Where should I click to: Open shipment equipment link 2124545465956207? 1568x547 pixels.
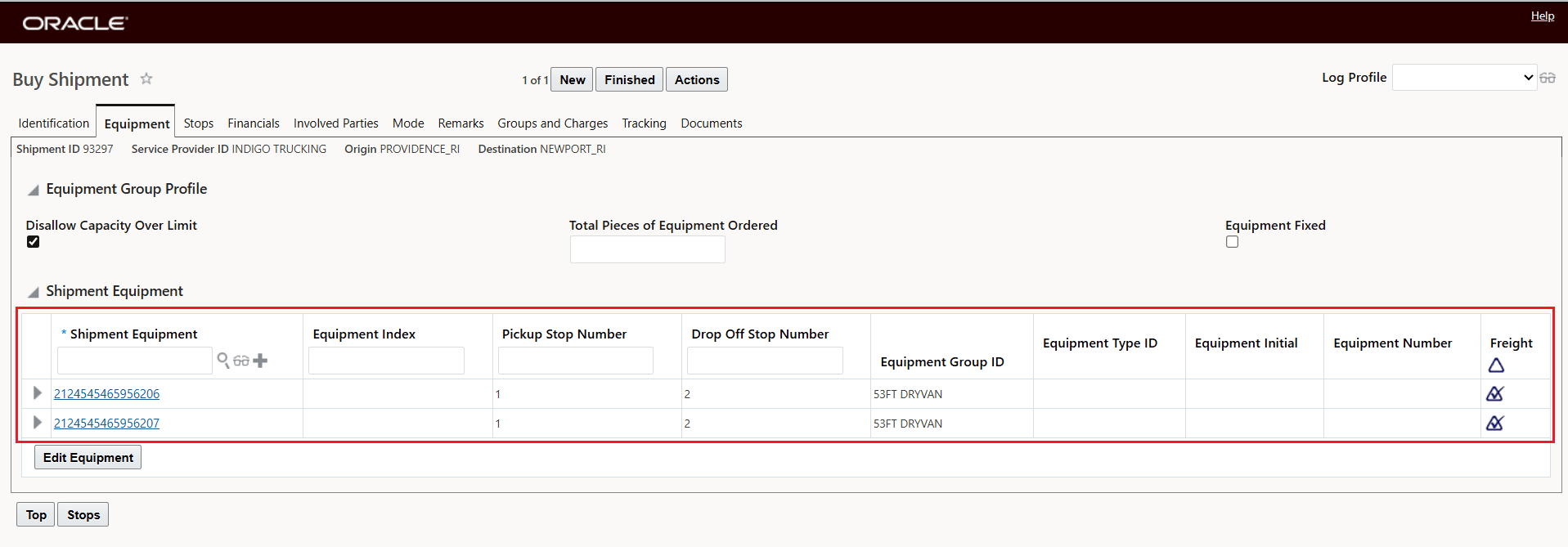click(107, 423)
